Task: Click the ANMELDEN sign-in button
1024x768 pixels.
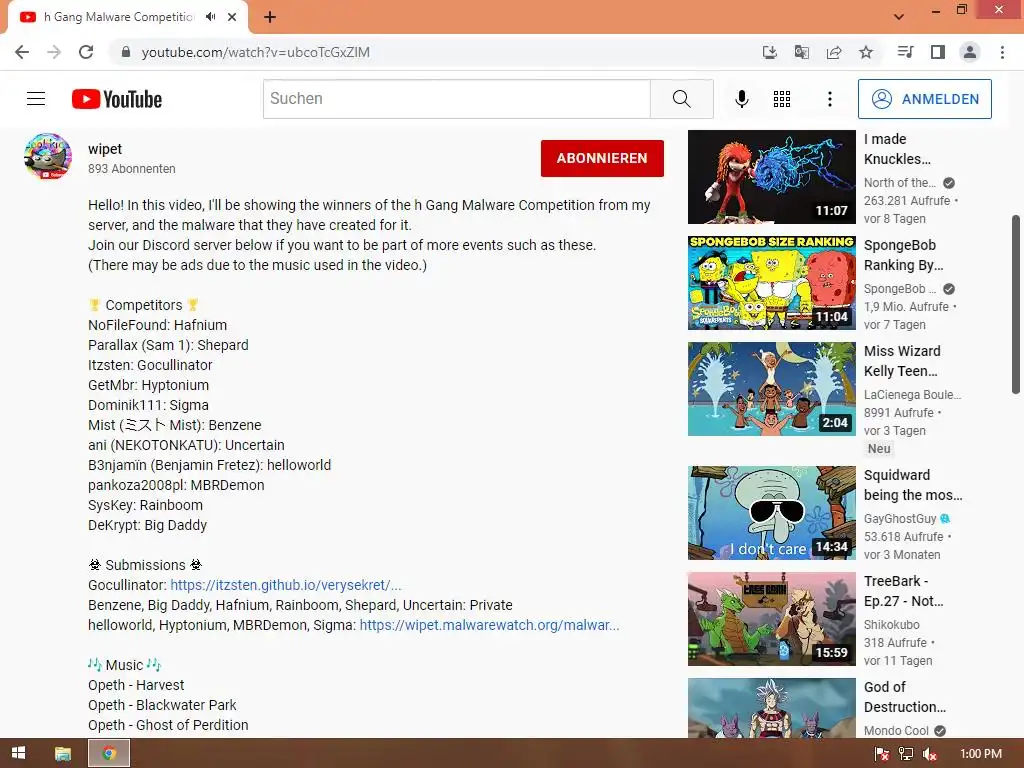Action: (x=925, y=99)
